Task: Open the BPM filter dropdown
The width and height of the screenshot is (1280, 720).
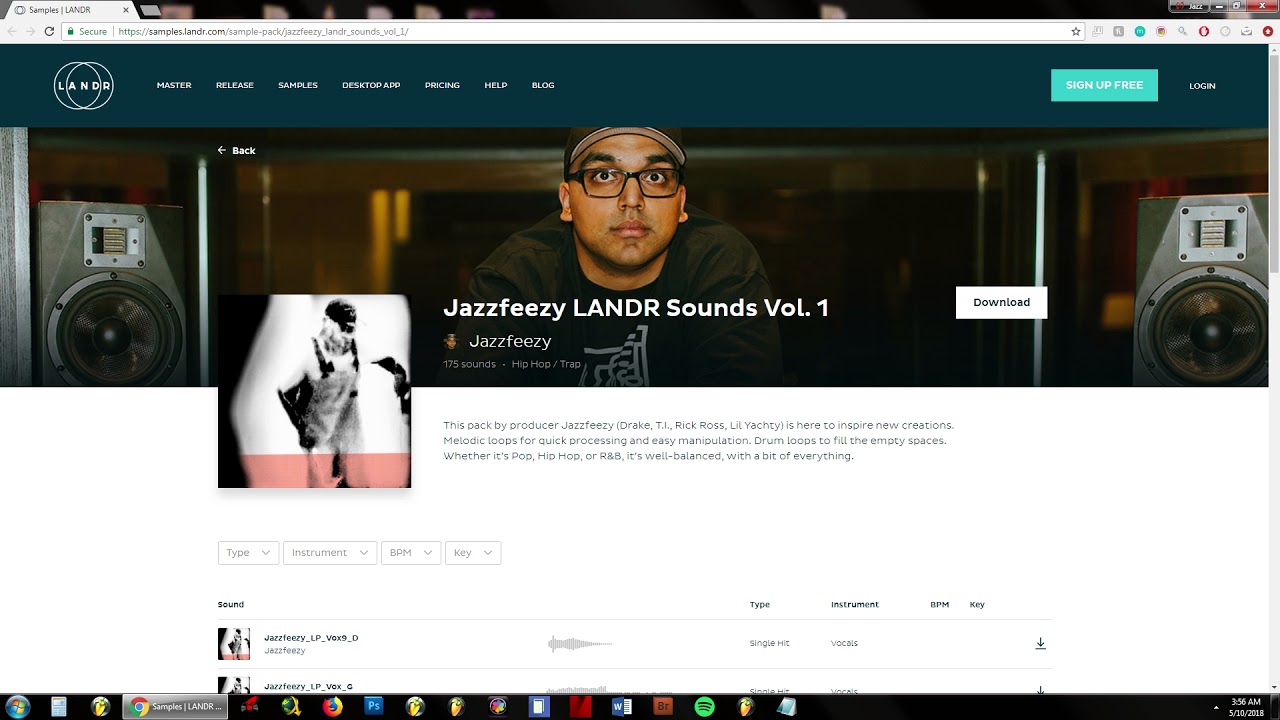Action: click(411, 552)
